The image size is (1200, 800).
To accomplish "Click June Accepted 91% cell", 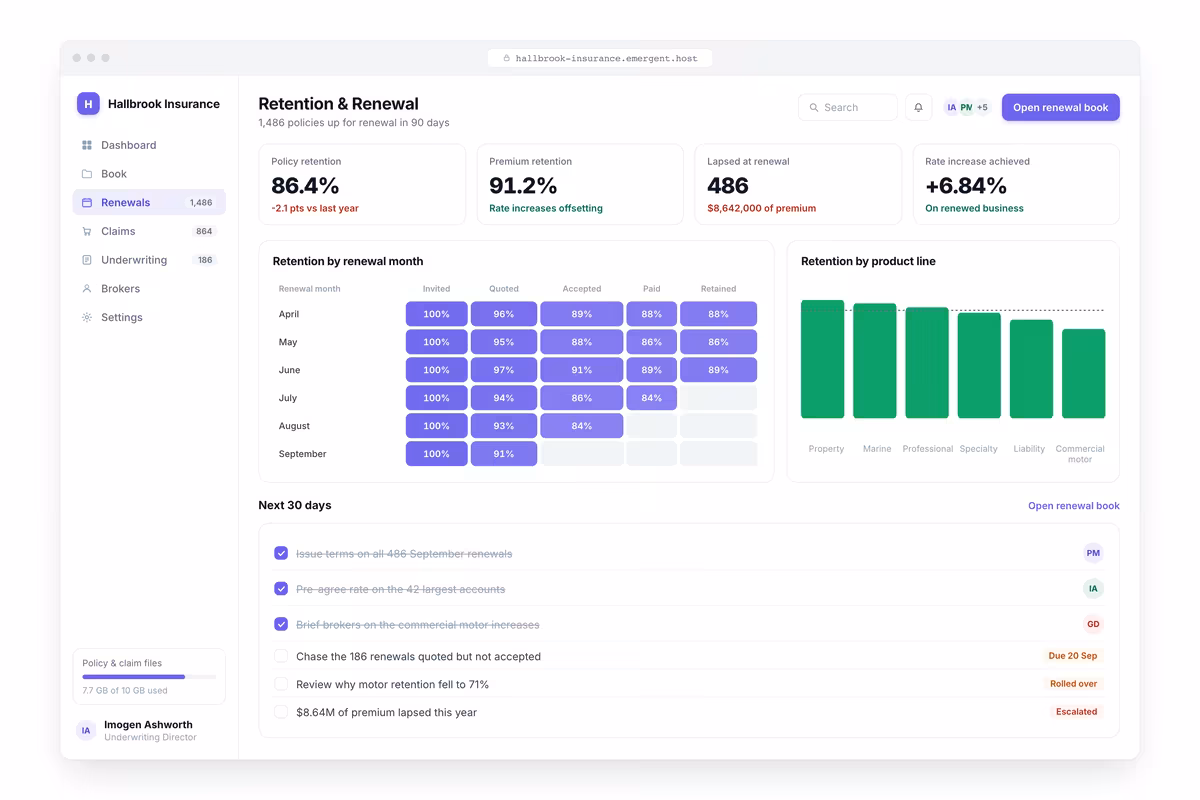I will coord(582,370).
